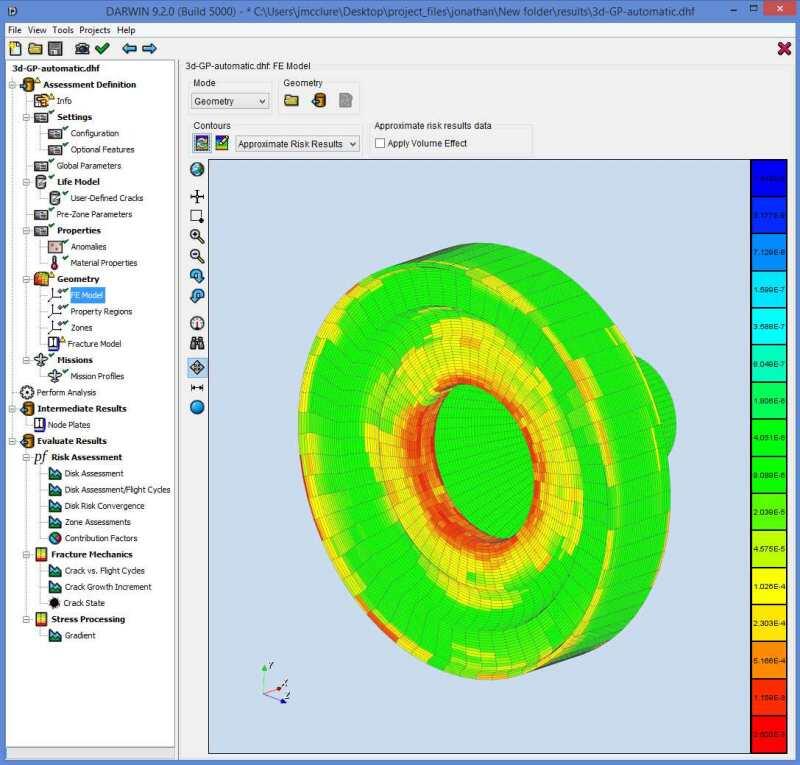
Task: Open the Mode dropdown showing Geometry
Action: [x=230, y=101]
